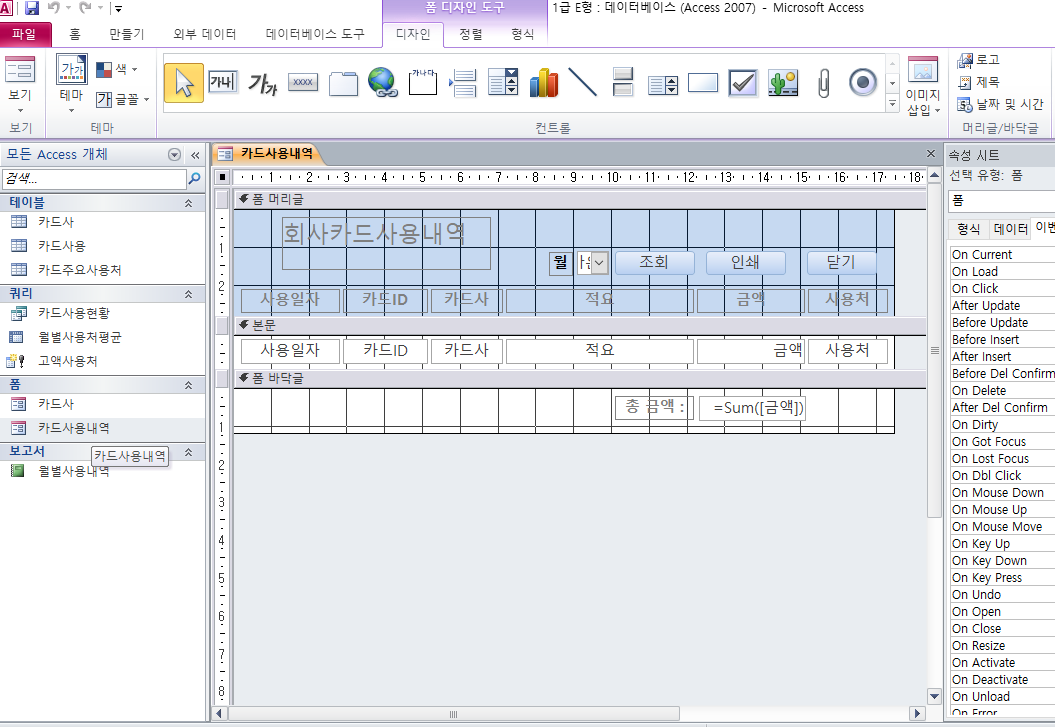Collapse the 쿼리 group in navigation pane
Viewport: 1055px width, 727px height.
pos(188,294)
